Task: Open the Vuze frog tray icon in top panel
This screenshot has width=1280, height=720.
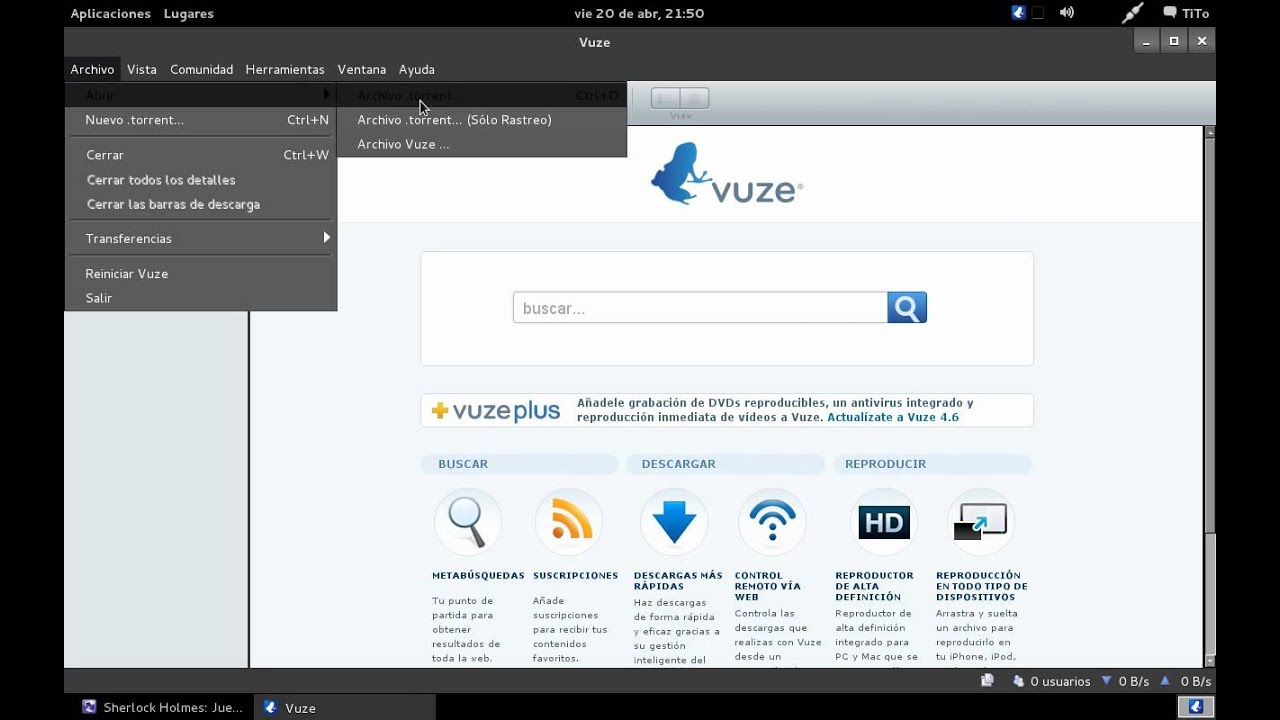Action: (1018, 13)
